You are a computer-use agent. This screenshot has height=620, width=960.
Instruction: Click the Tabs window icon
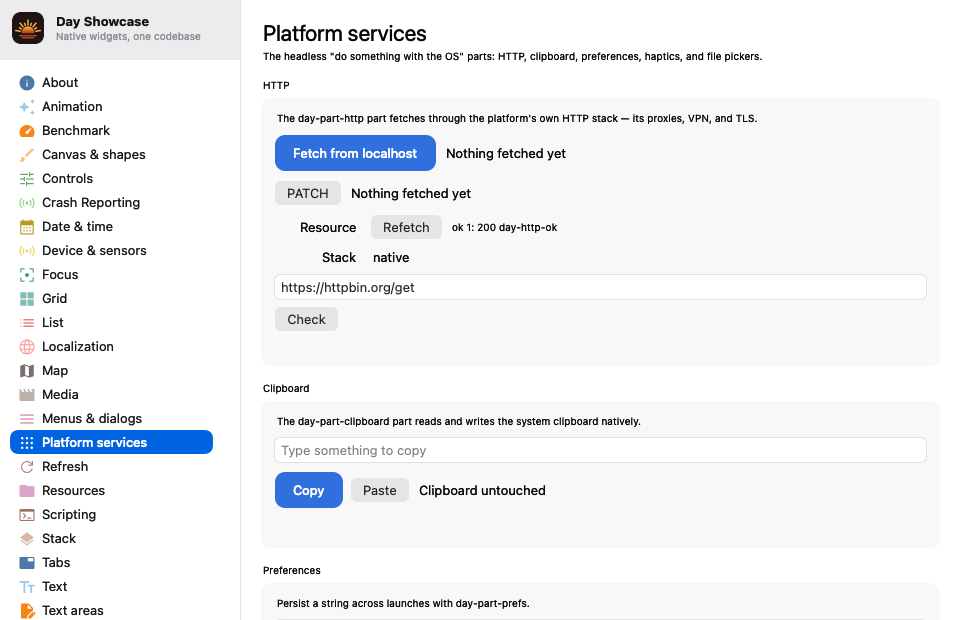point(27,562)
